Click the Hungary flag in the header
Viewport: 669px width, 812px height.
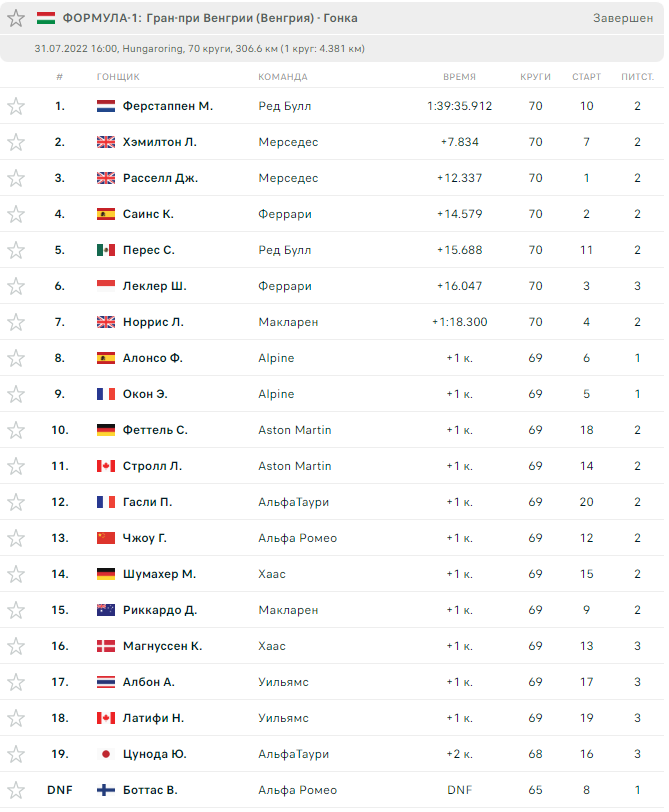(46, 18)
